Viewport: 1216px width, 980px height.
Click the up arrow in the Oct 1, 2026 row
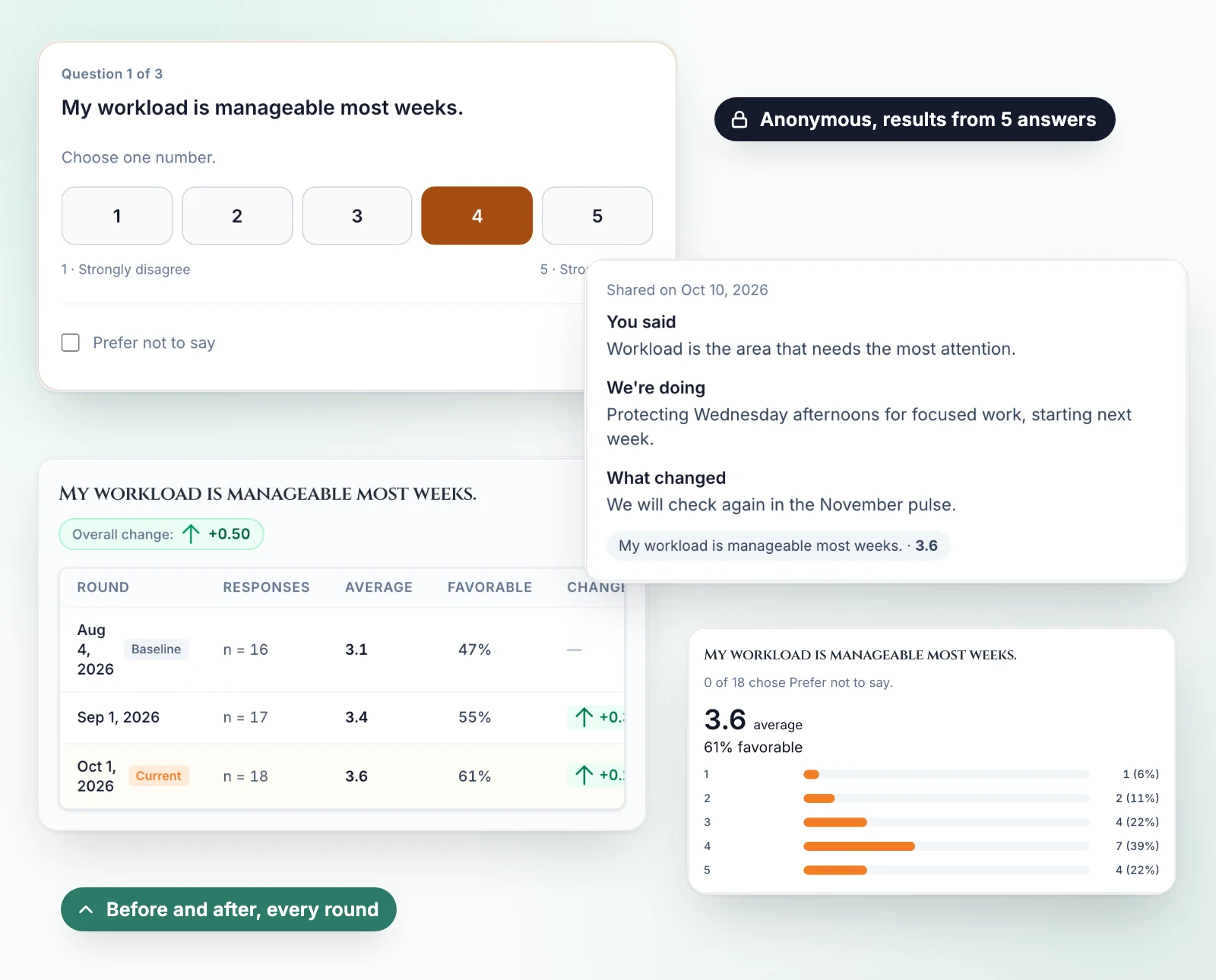coord(584,776)
